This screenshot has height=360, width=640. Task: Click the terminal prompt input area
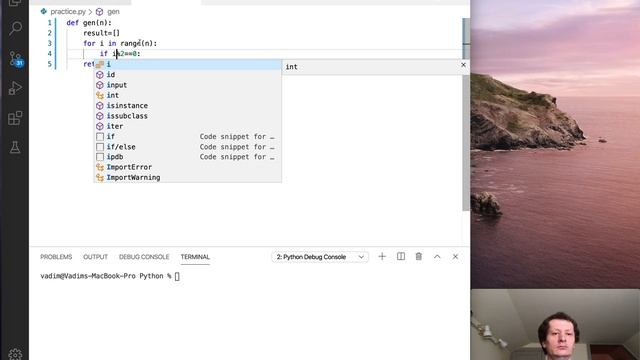(x=177, y=276)
